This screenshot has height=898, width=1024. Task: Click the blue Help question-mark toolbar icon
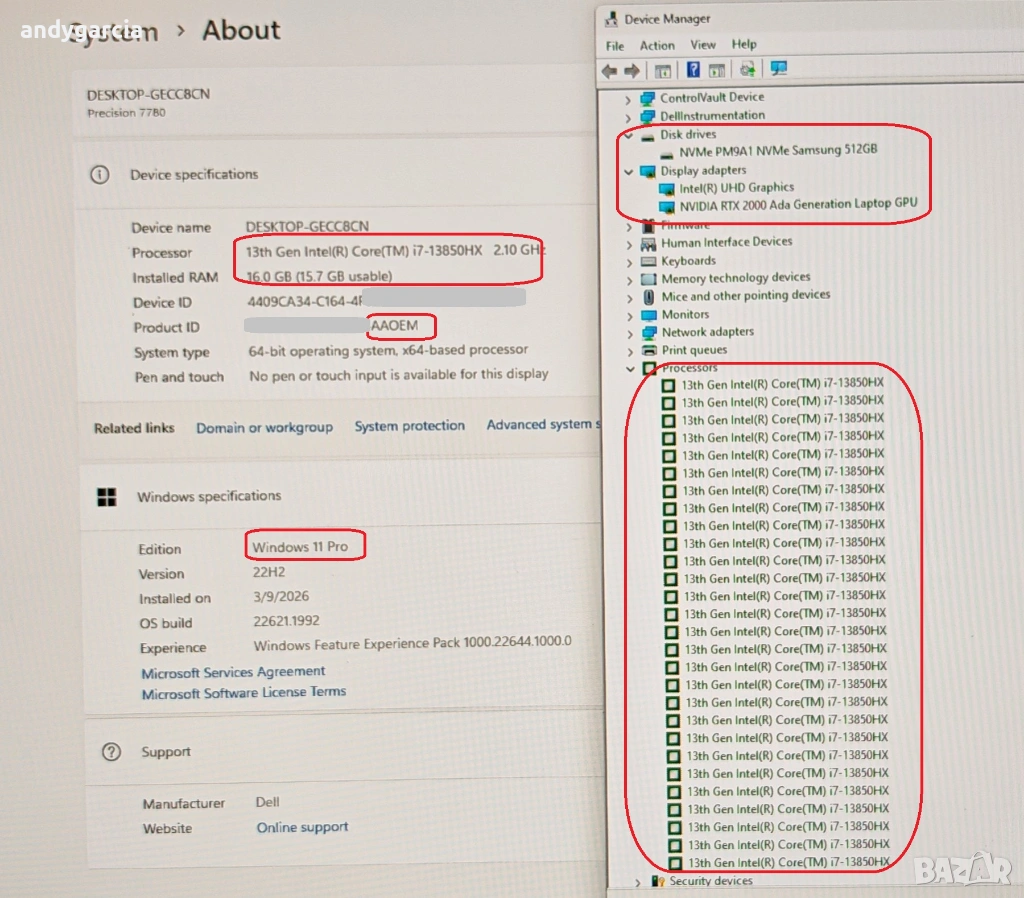pos(692,70)
